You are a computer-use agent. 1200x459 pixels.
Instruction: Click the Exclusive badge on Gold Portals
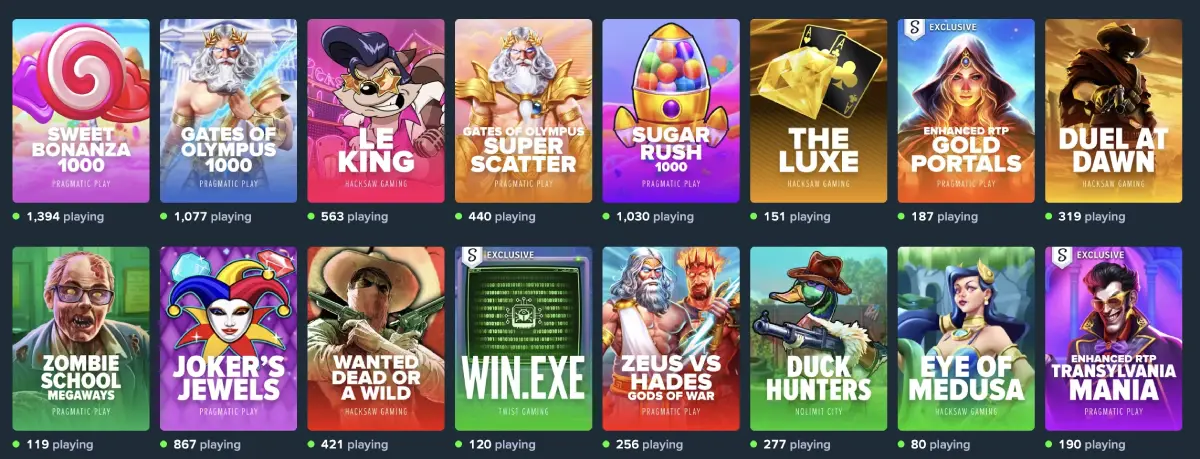[941, 27]
